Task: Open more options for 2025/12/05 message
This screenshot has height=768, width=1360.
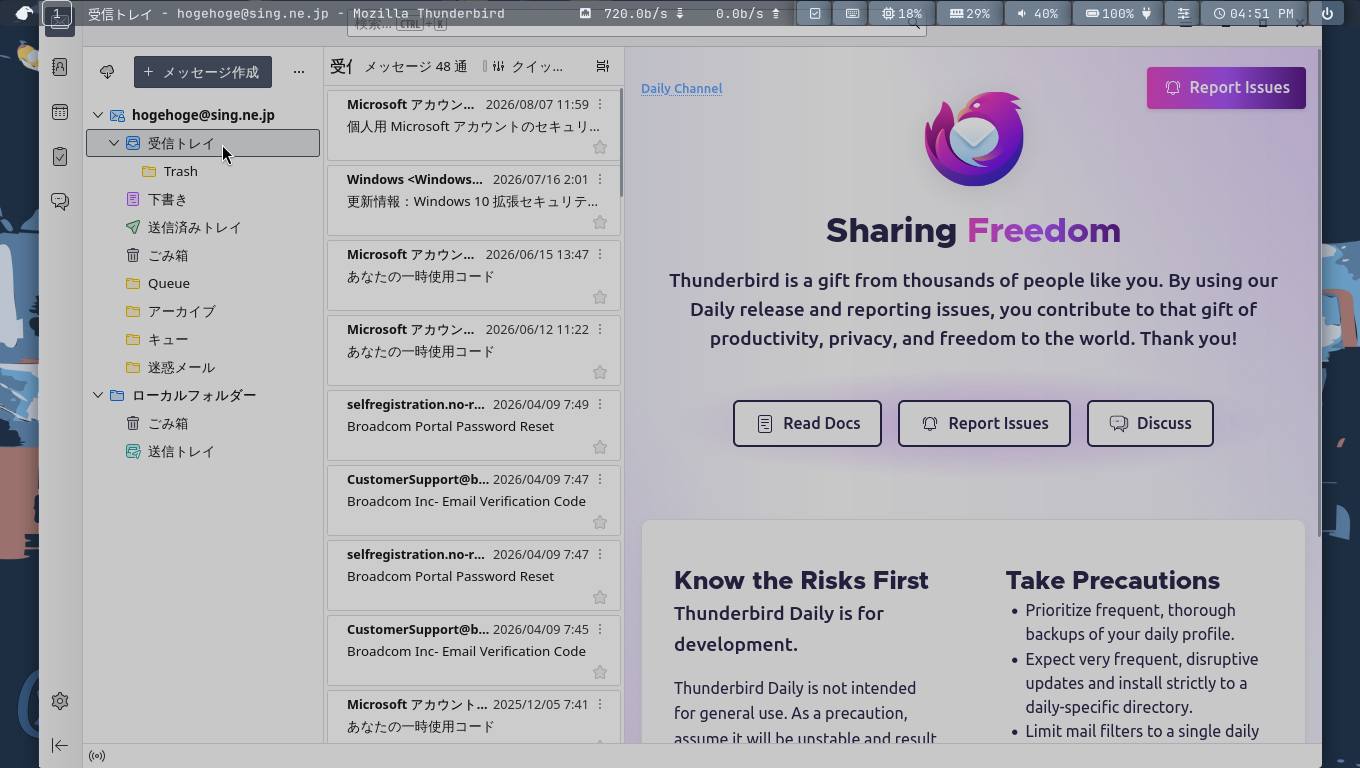Action: 600,704
